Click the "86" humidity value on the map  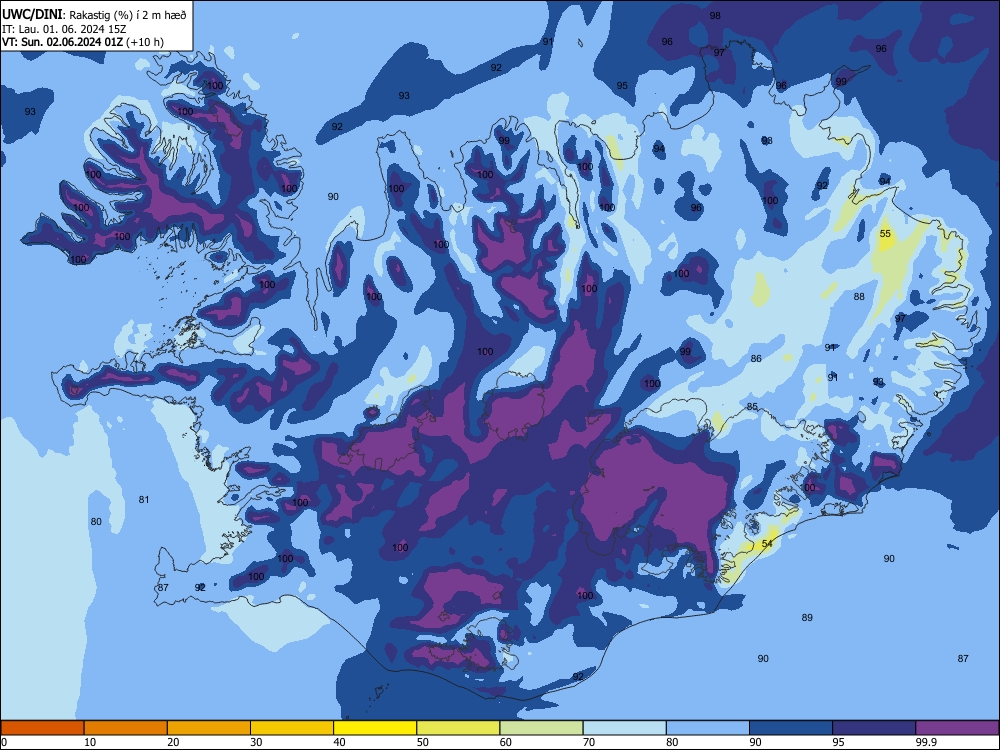[x=756, y=358]
